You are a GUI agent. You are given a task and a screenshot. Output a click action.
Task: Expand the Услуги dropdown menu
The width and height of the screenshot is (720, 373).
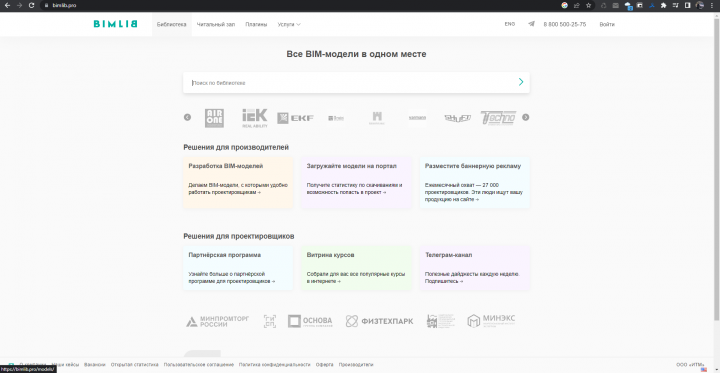click(x=289, y=24)
